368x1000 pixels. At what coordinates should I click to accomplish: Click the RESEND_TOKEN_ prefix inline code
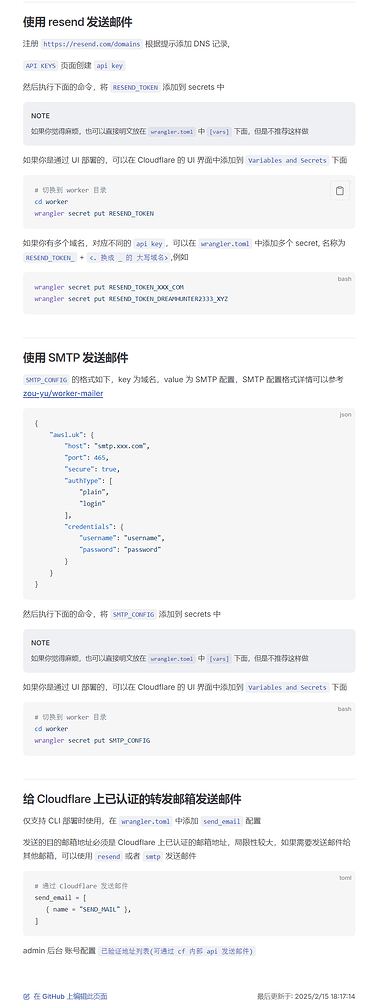(x=50, y=258)
